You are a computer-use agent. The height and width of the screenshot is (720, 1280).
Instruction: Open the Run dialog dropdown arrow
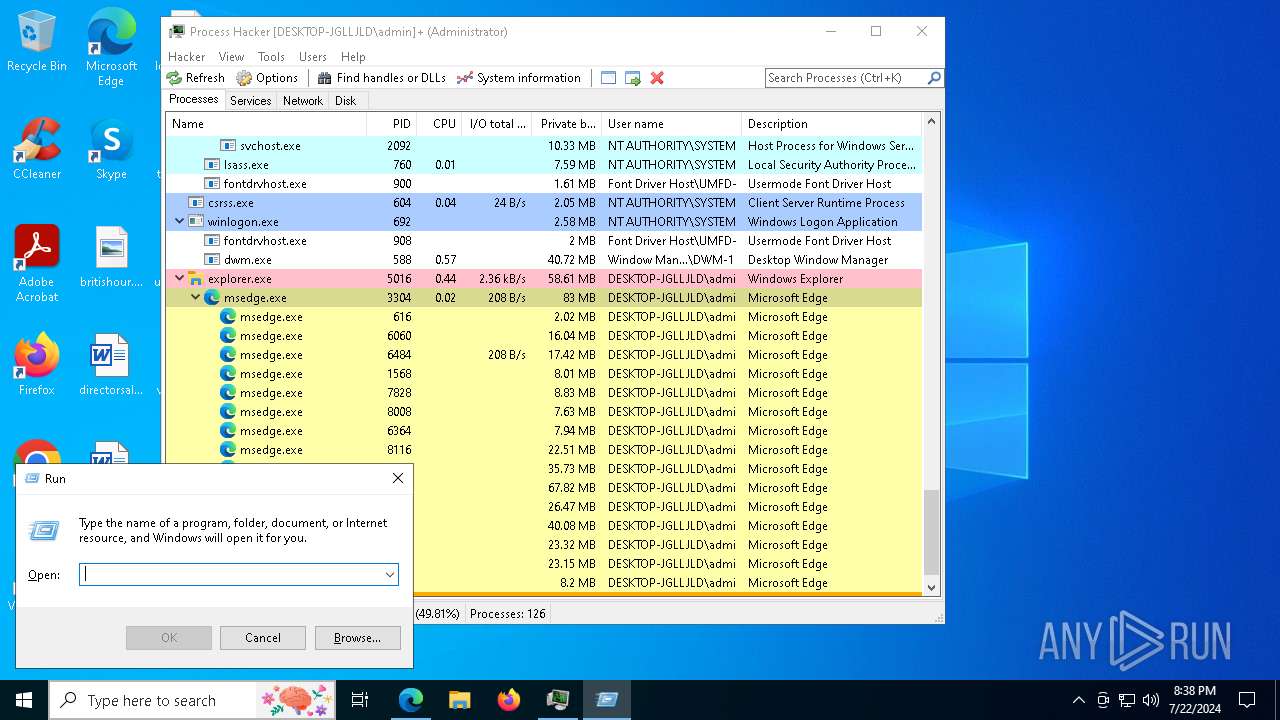389,575
